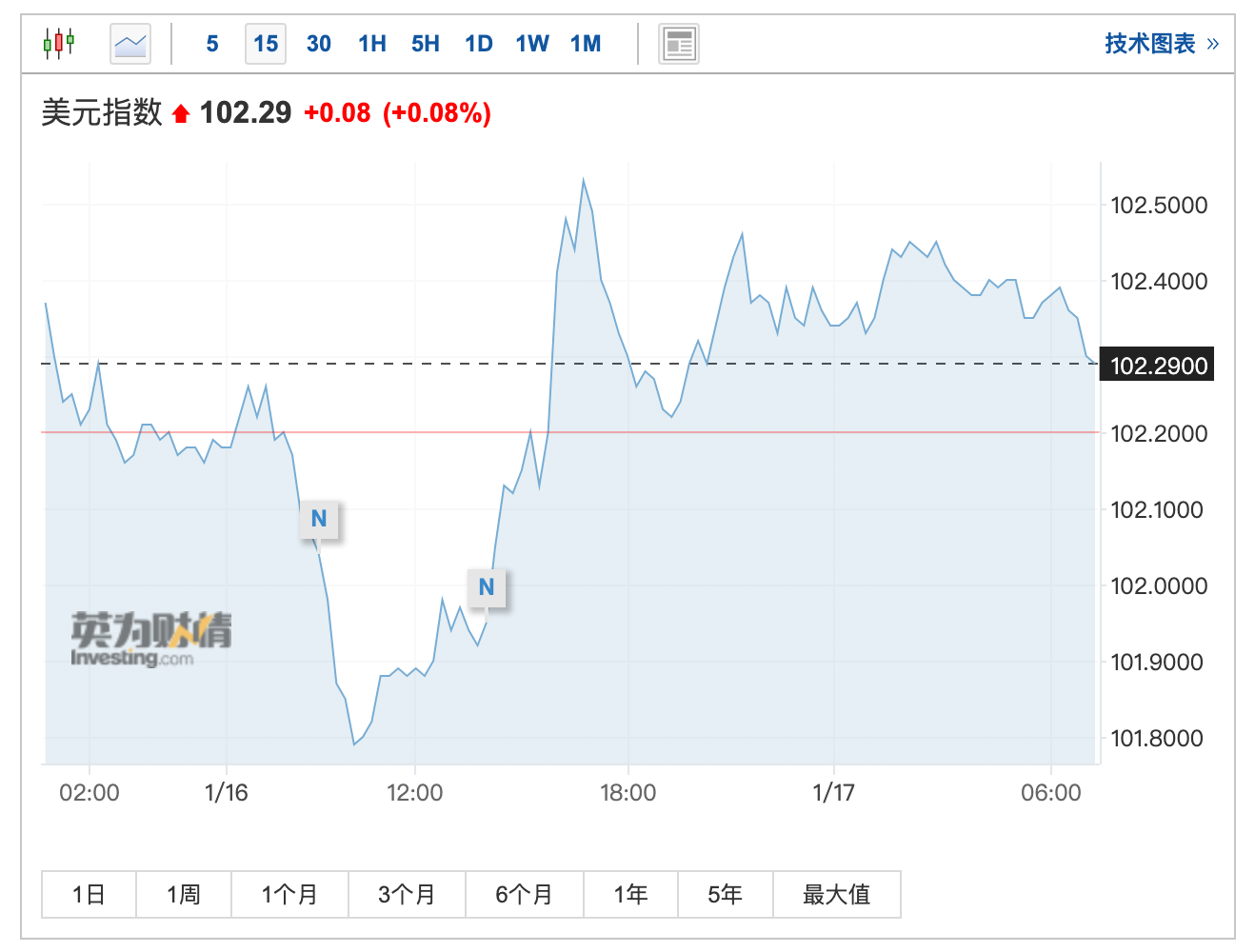Image resolution: width=1255 pixels, height=952 pixels.
Task: Select the 1M interval
Action: [586, 44]
